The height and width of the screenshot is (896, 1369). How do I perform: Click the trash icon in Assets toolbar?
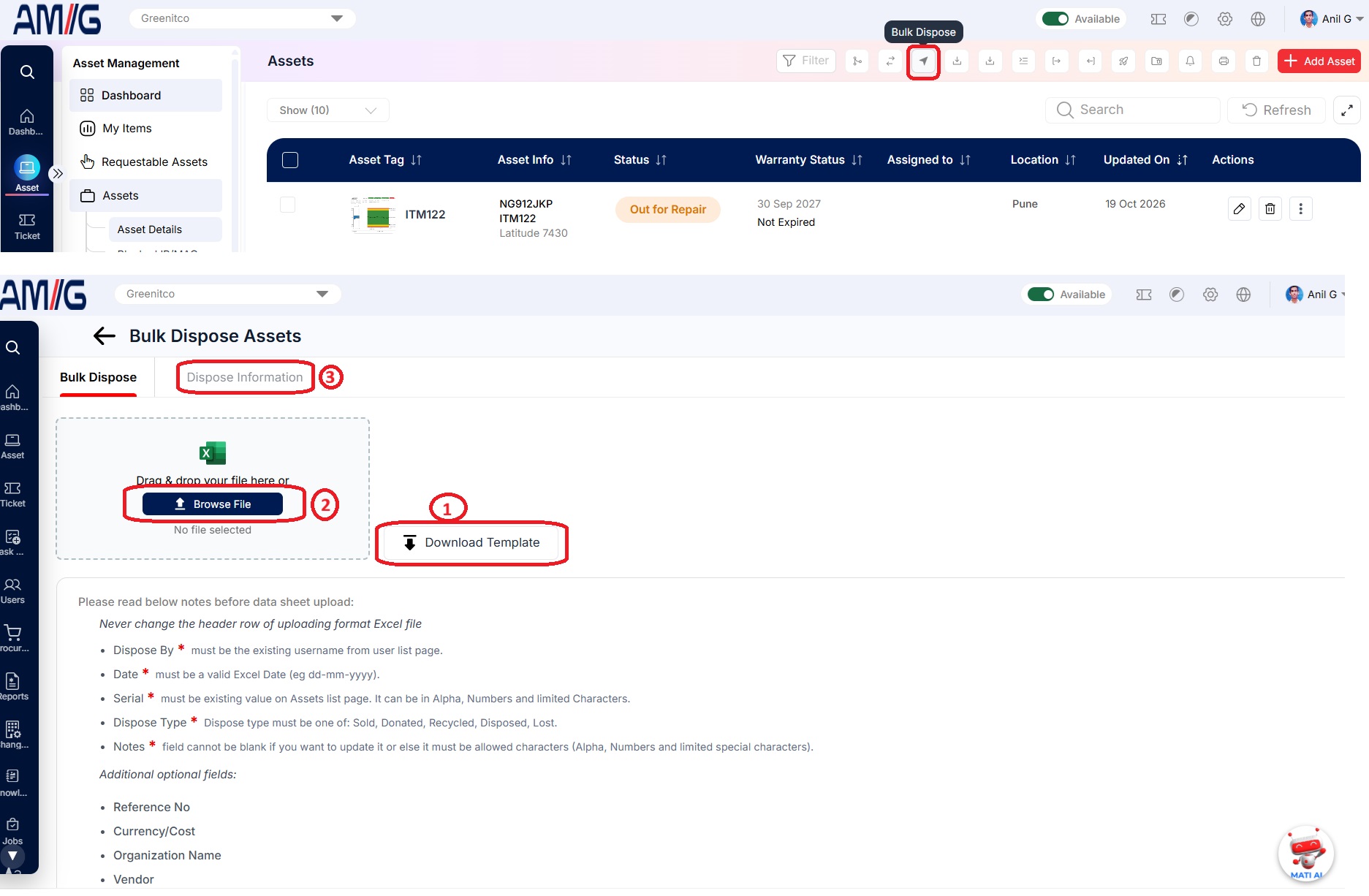coord(1256,61)
